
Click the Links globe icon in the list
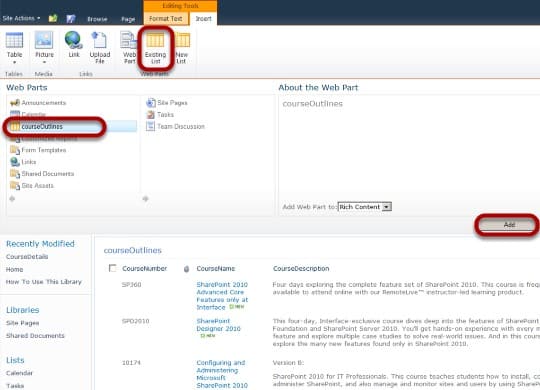[15, 162]
